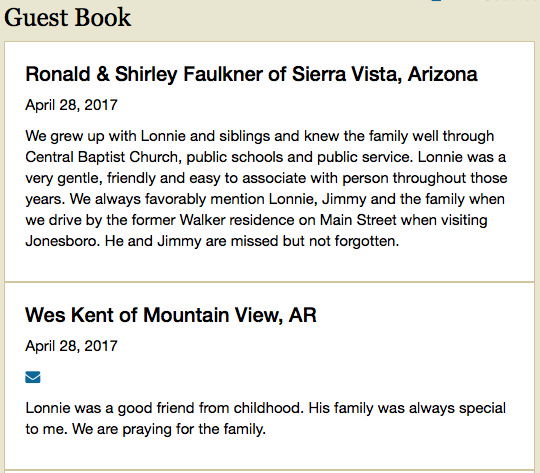Click the word Jonesboro in first message
Viewport: 540px width, 473px height.
(62, 241)
